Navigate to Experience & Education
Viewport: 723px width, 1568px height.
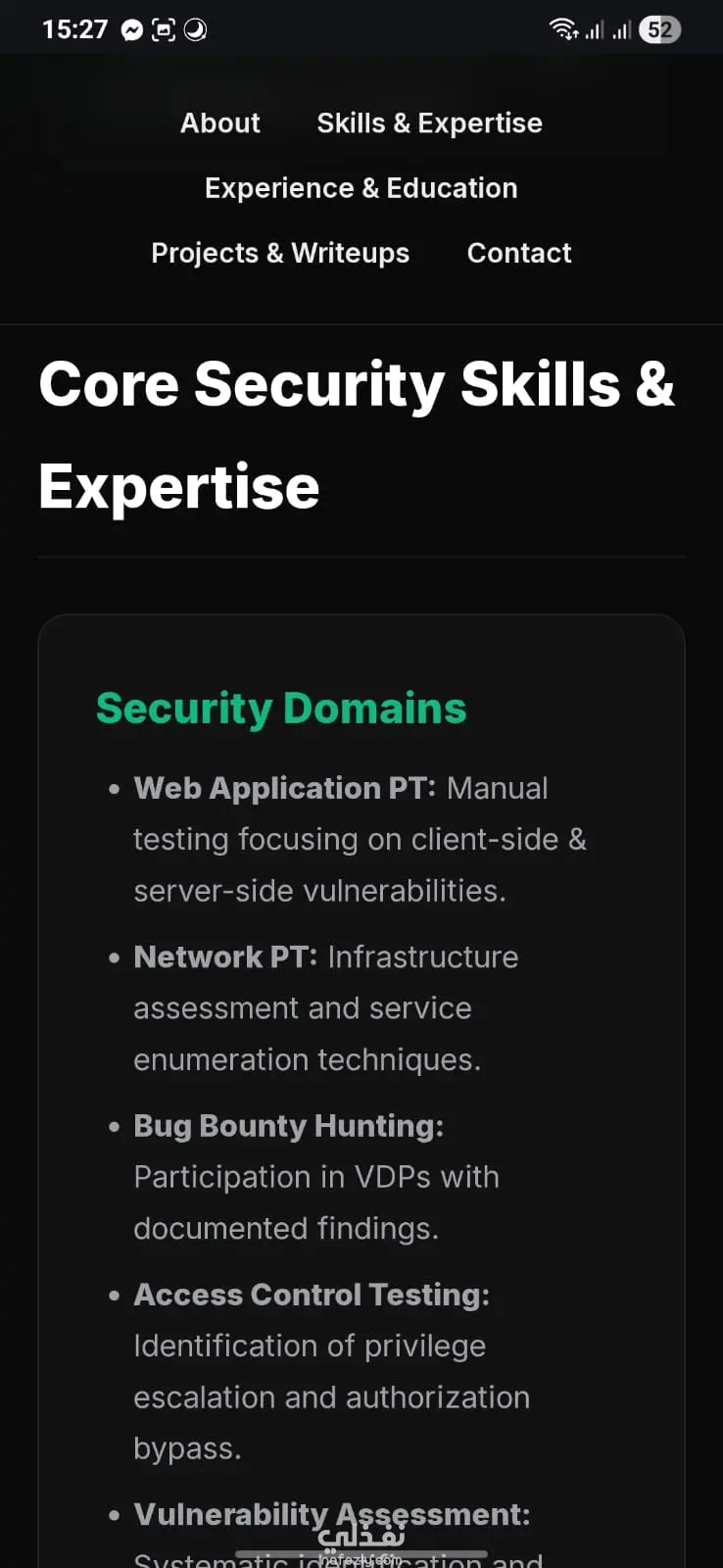coord(361,188)
